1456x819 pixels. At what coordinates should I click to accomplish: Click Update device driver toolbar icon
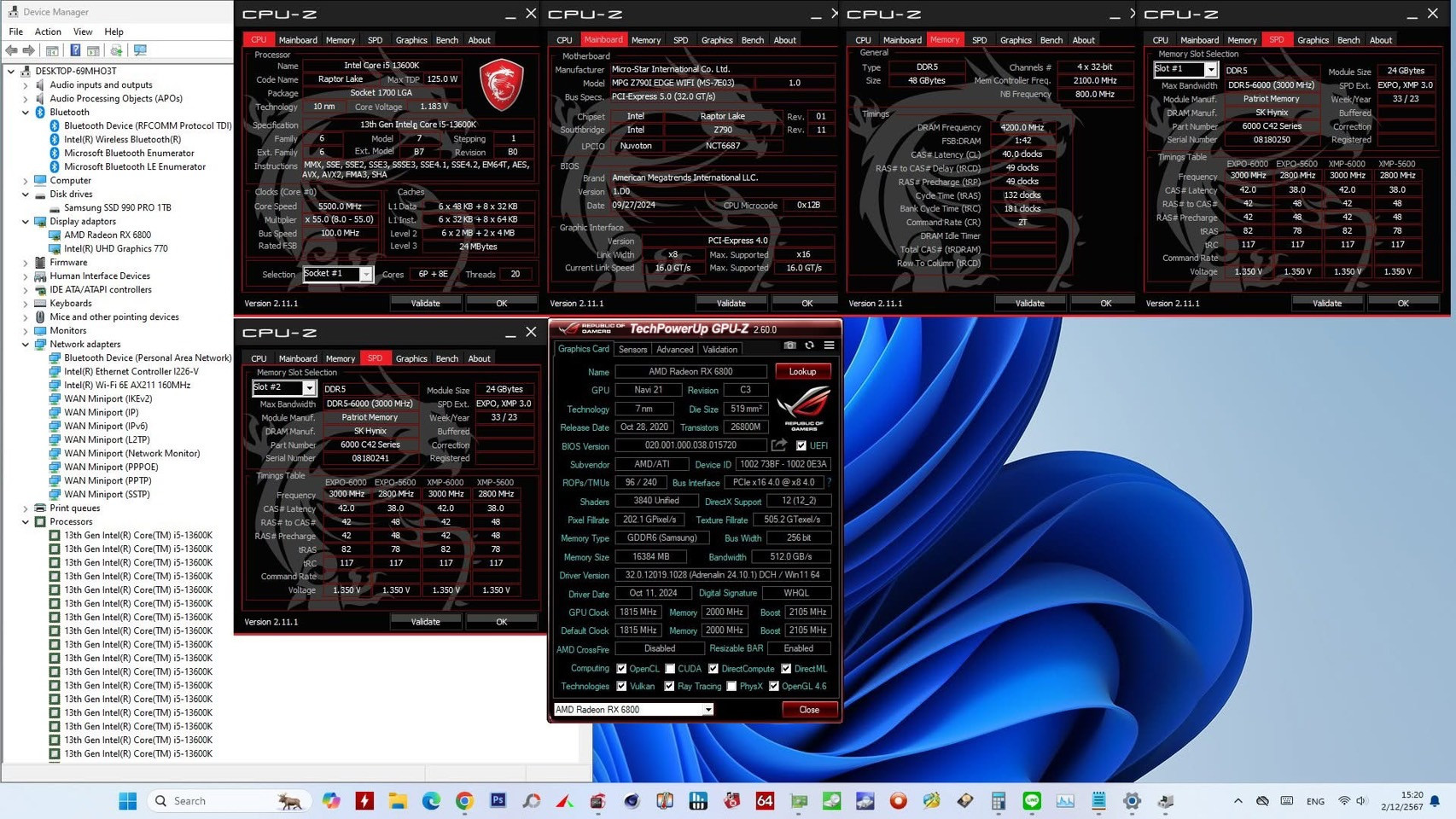pyautogui.click(x=116, y=50)
